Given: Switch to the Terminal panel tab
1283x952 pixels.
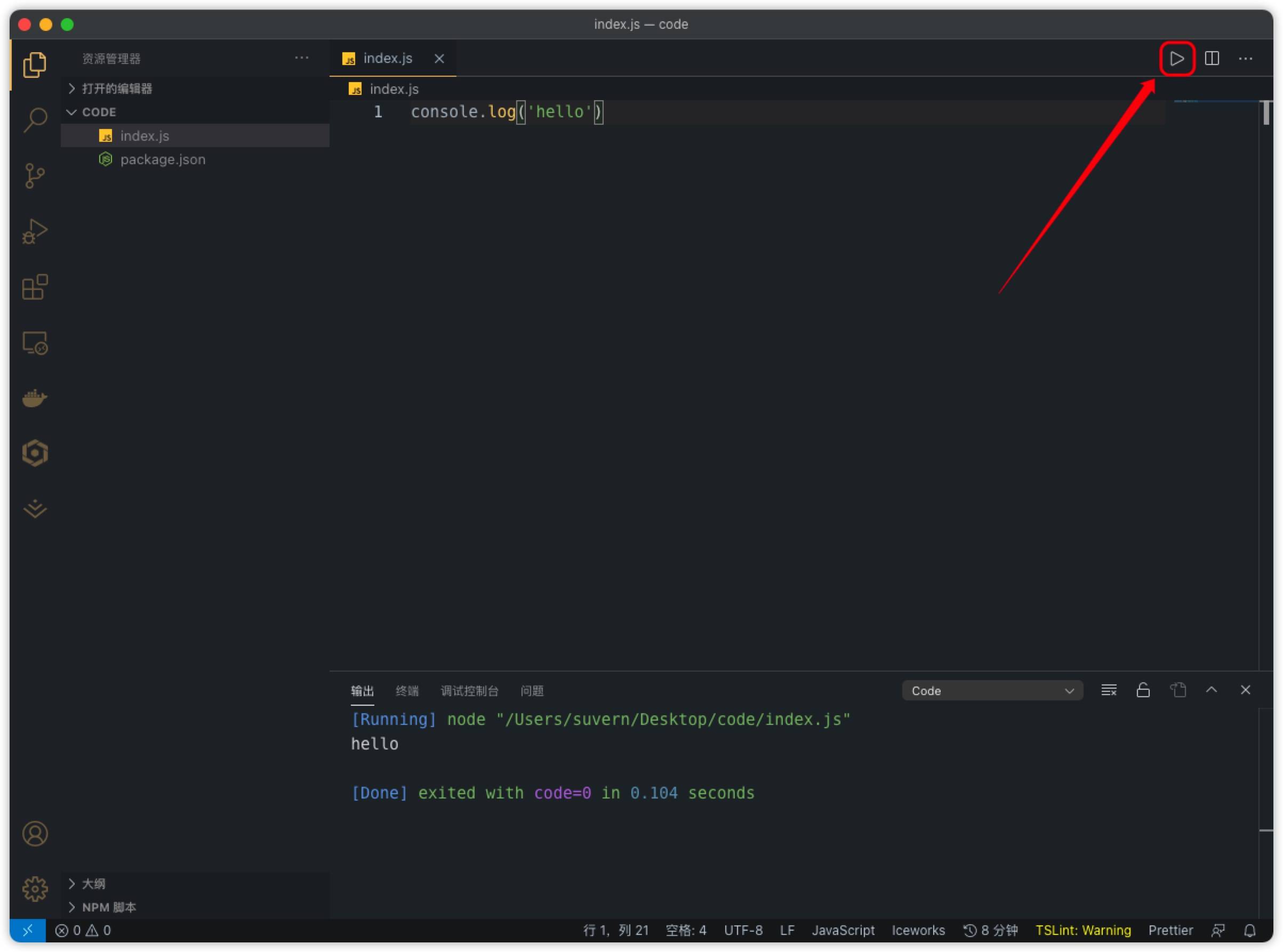Looking at the screenshot, I should click(407, 690).
